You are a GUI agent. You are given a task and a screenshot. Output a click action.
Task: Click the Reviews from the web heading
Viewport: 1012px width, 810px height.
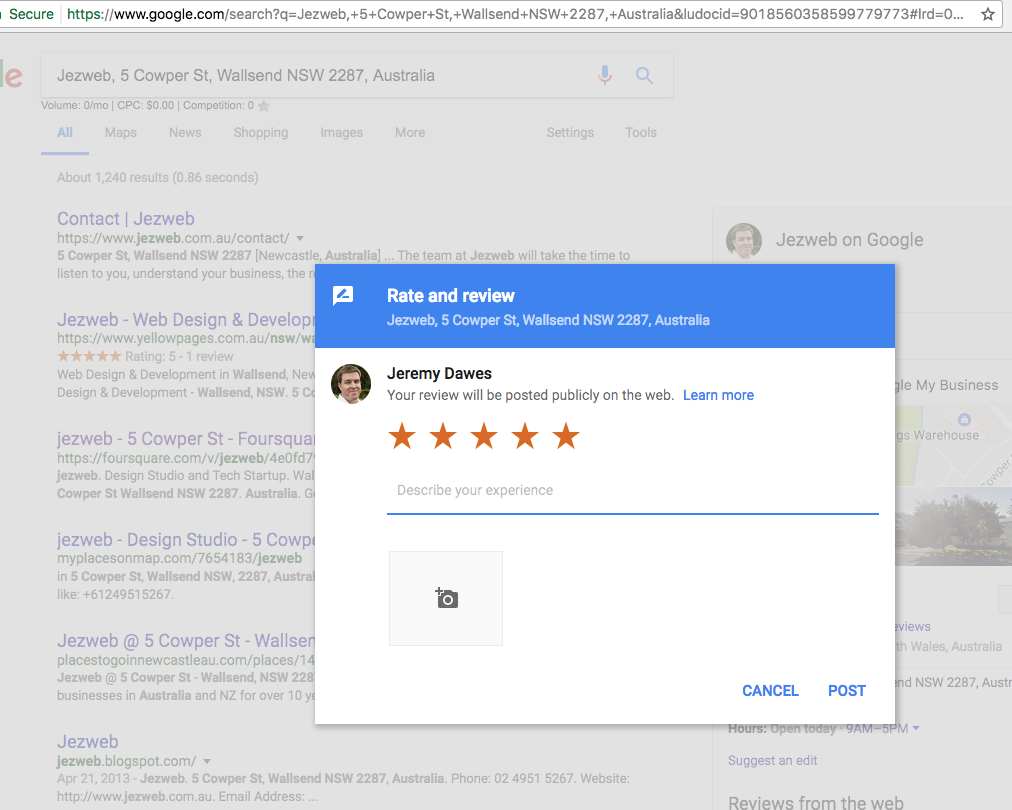click(x=816, y=802)
